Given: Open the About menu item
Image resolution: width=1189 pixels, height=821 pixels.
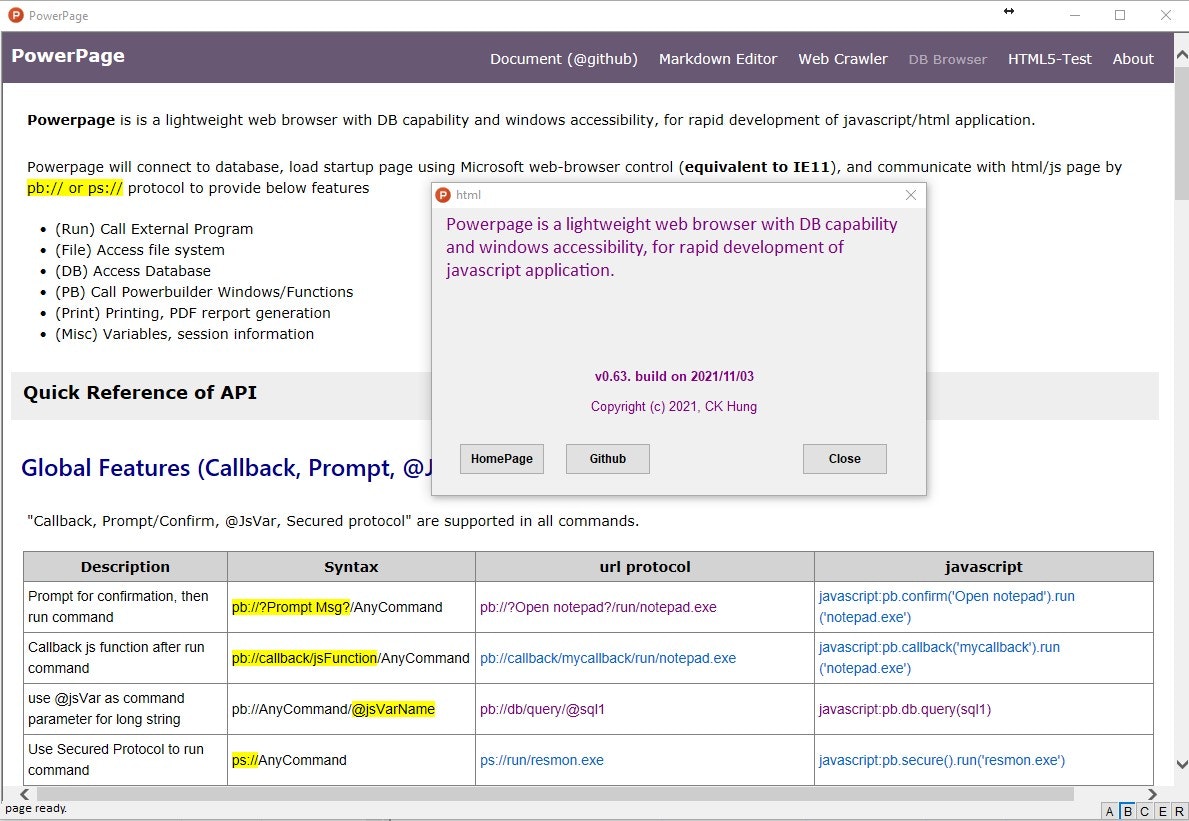Looking at the screenshot, I should (x=1133, y=59).
